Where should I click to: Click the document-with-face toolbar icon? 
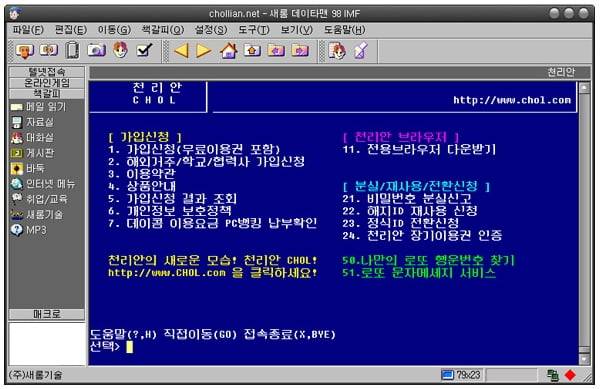tap(337, 50)
